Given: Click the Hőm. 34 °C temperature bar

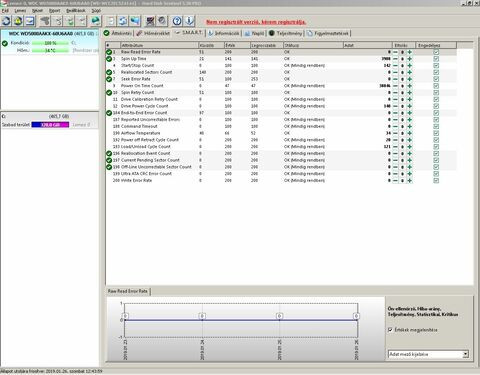Looking at the screenshot, I should [x=50, y=50].
